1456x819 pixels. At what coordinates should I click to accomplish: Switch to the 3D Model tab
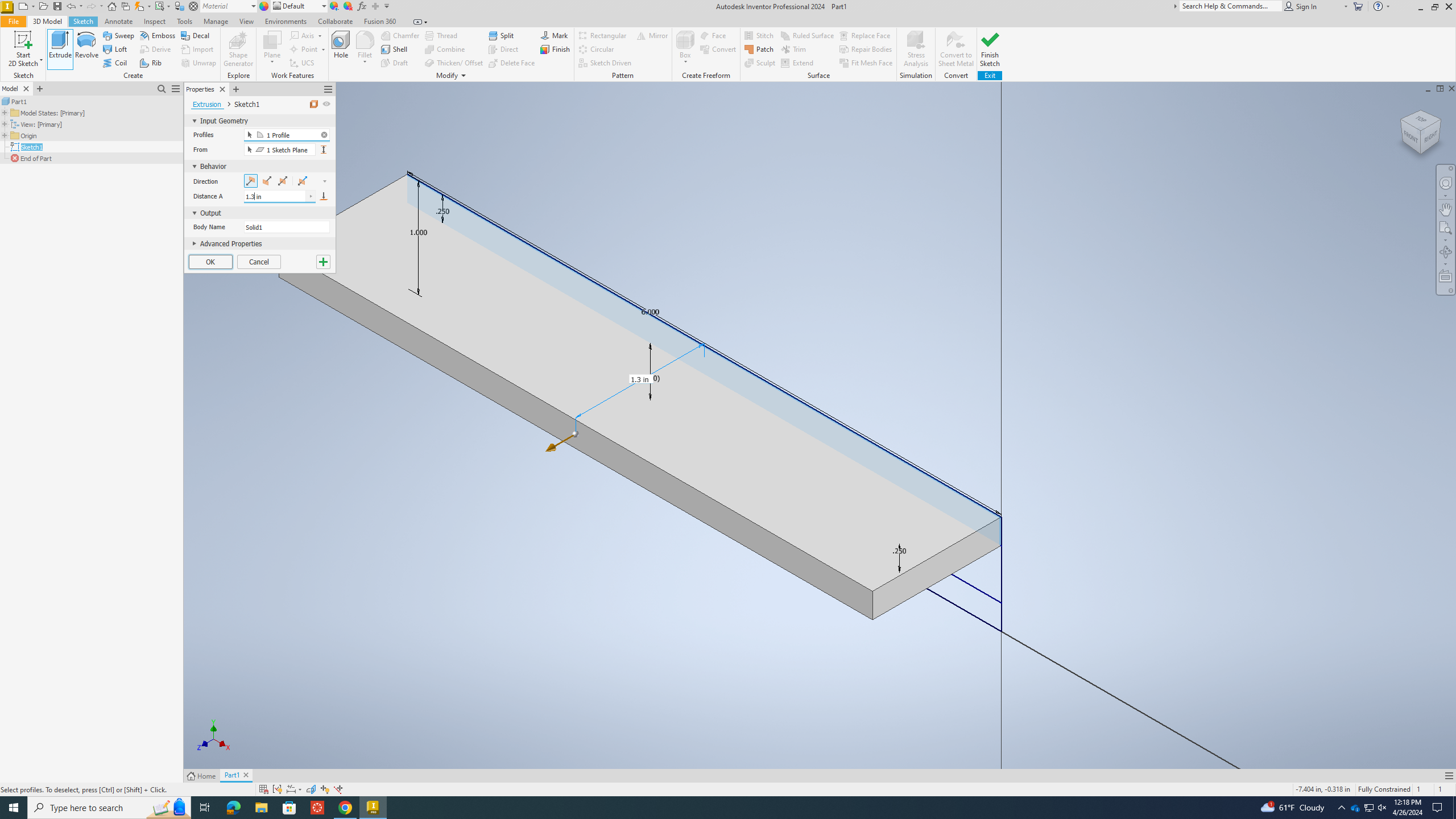tap(47, 21)
